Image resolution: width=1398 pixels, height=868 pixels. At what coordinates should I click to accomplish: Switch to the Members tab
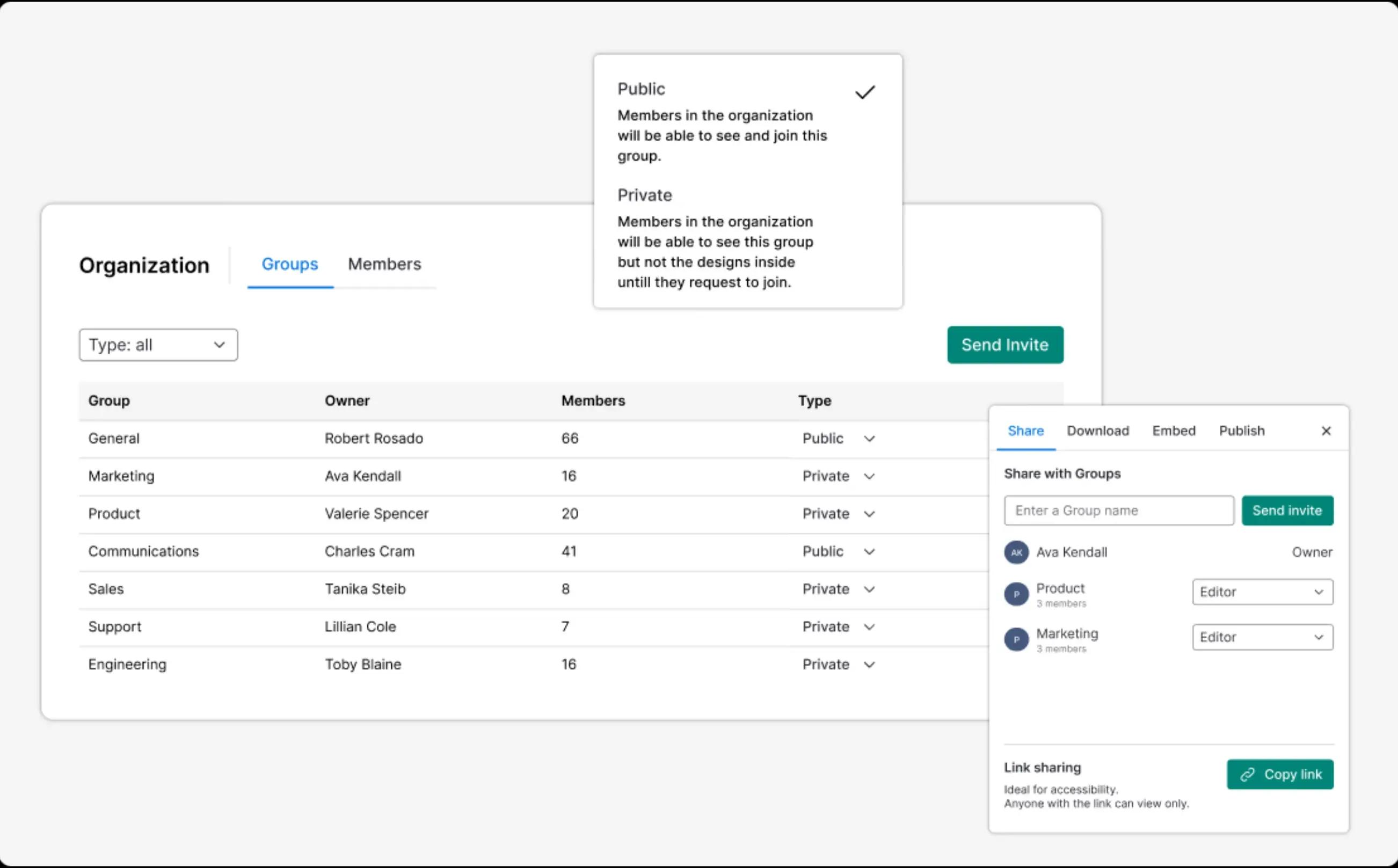[383, 263]
